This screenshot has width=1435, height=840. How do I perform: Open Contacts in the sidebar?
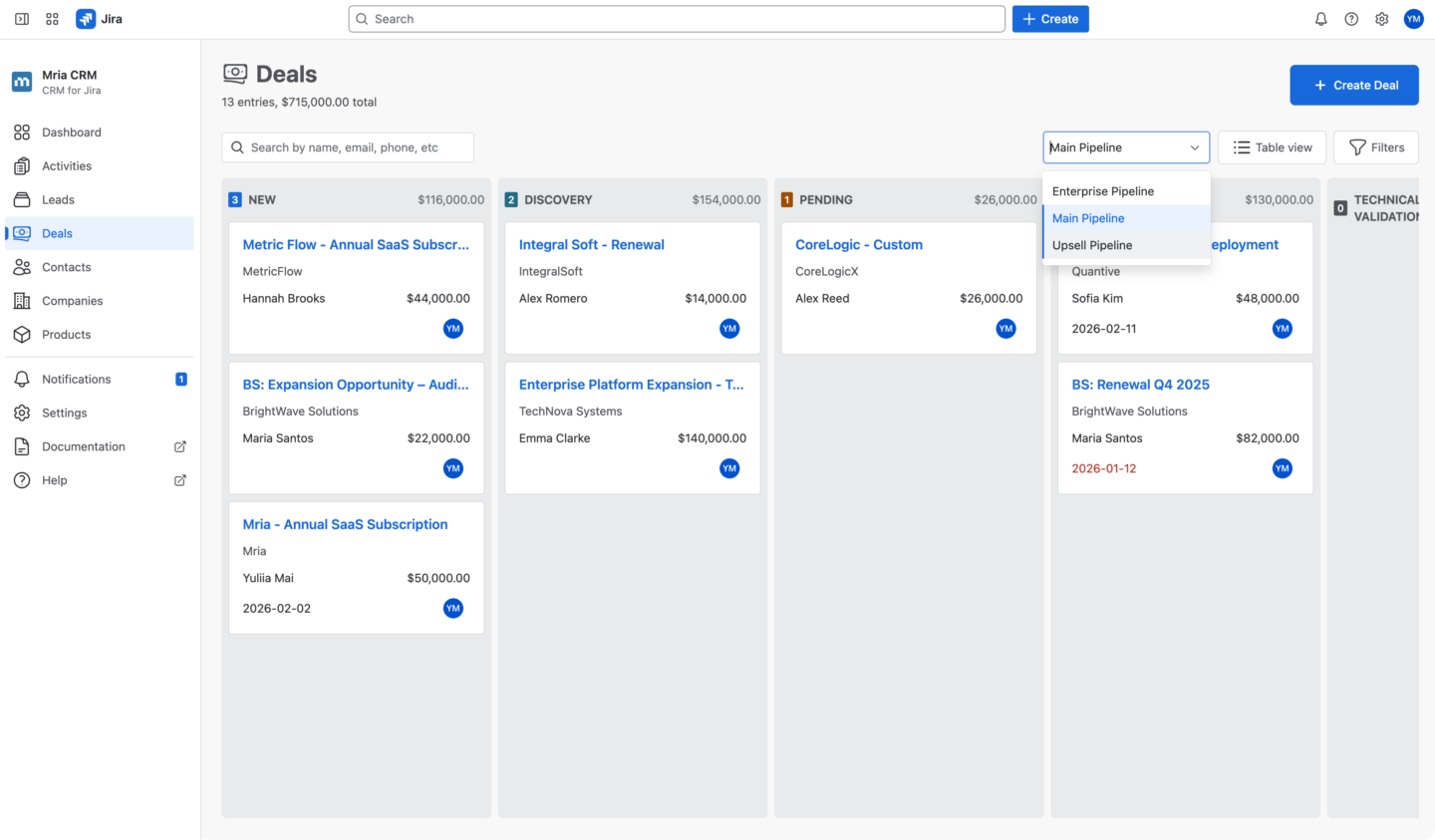pos(66,266)
